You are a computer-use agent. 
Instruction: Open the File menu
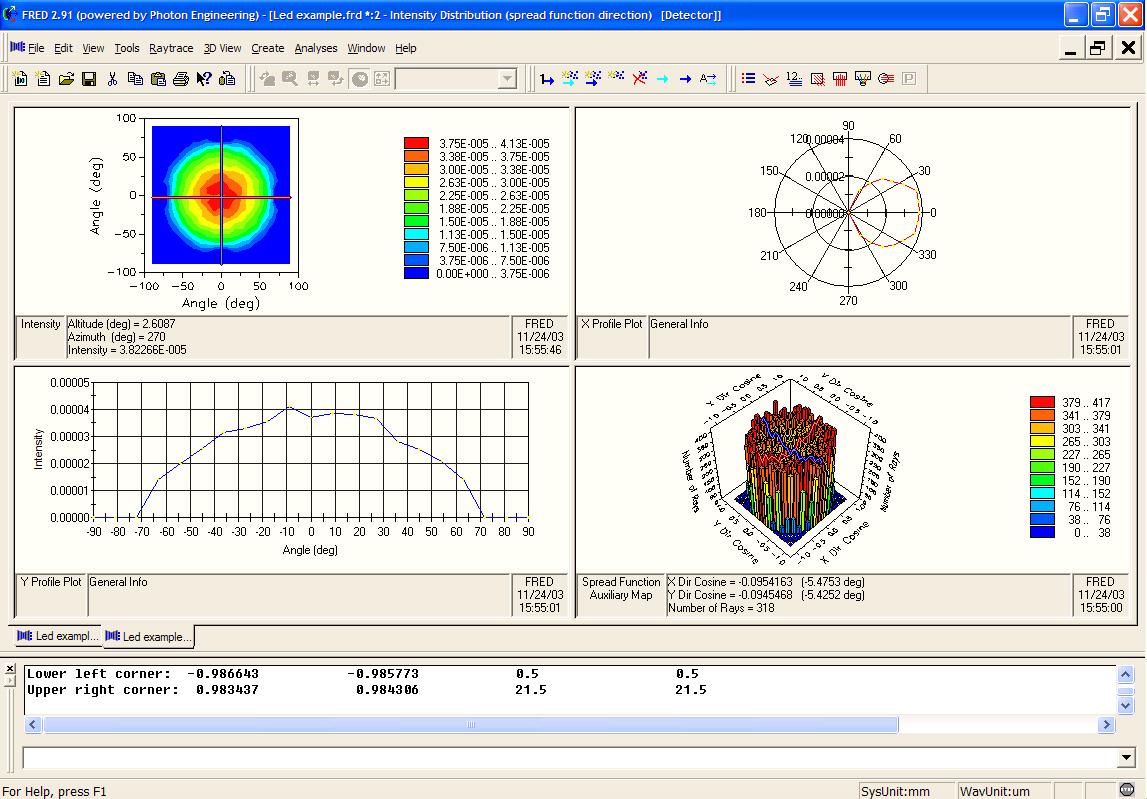click(x=36, y=48)
